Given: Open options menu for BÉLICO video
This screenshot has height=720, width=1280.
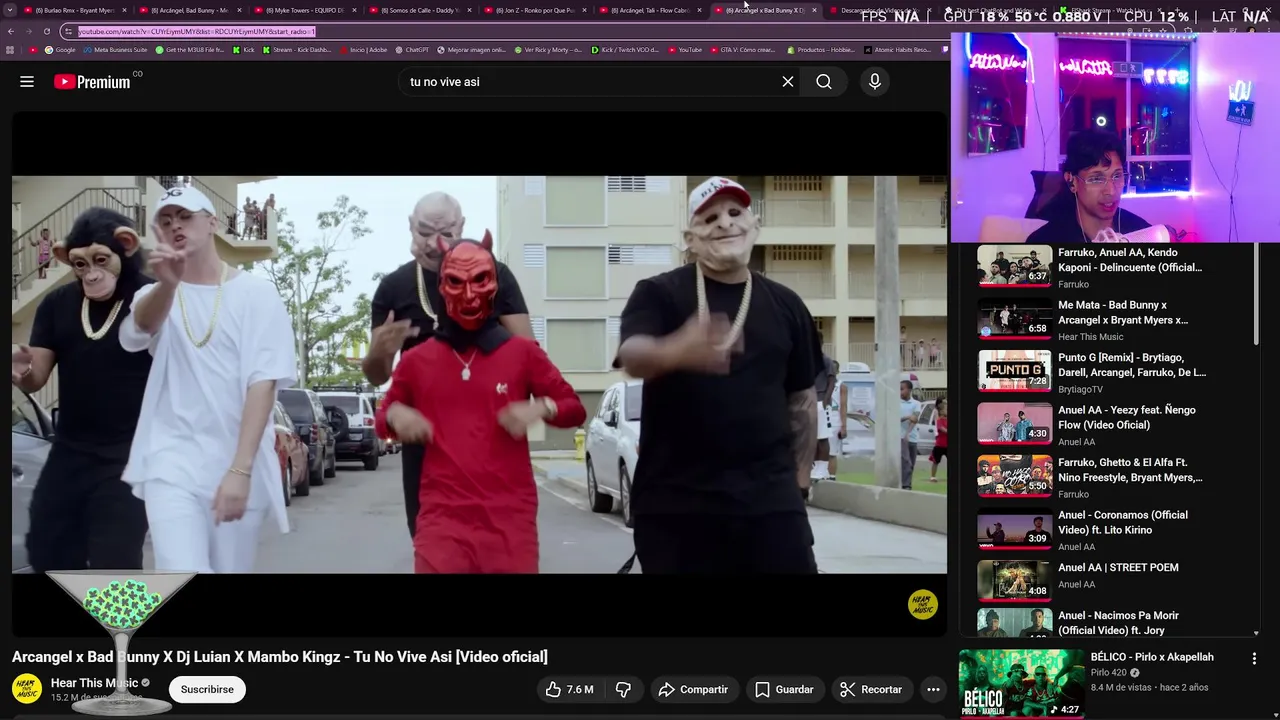Looking at the screenshot, I should (x=1254, y=659).
